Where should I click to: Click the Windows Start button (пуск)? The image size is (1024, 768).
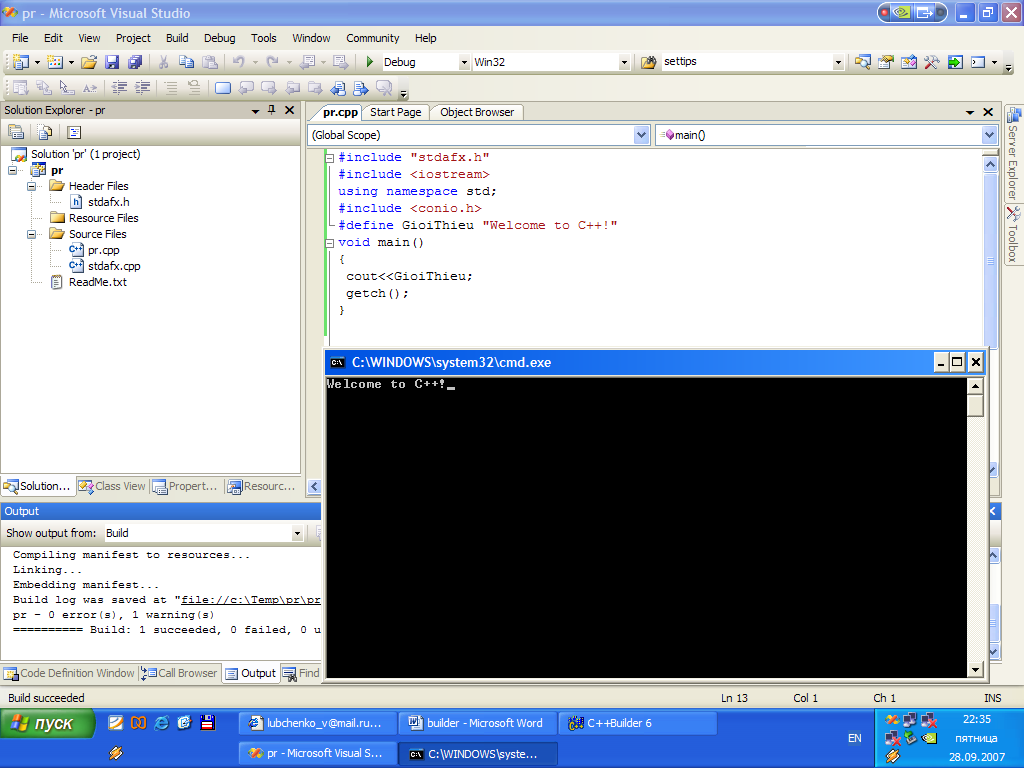tap(48, 724)
